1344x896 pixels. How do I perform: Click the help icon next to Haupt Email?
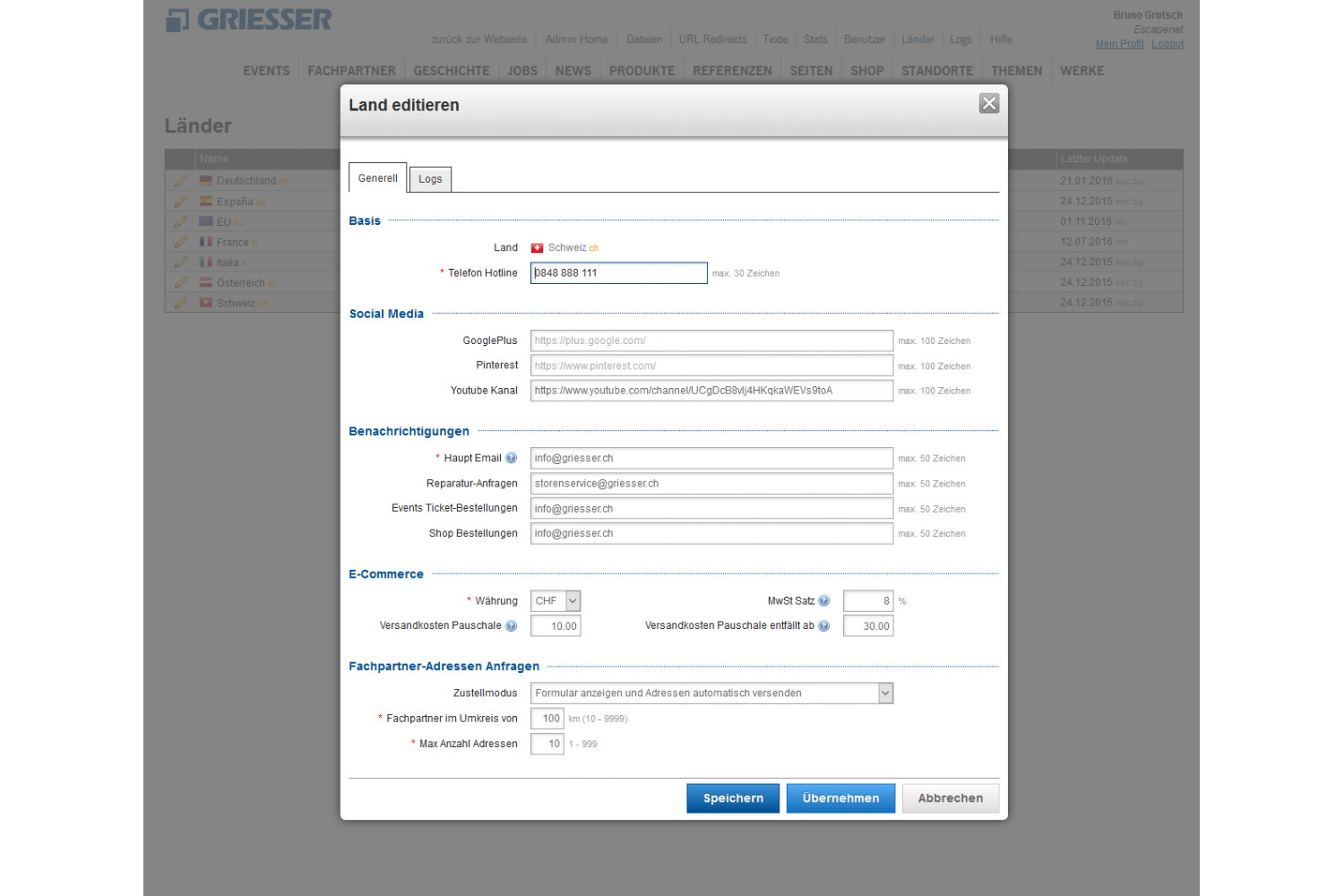tap(511, 458)
